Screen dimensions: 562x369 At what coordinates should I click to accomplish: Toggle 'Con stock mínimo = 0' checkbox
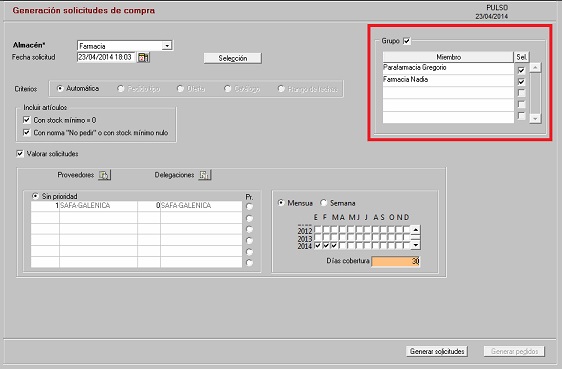27,120
